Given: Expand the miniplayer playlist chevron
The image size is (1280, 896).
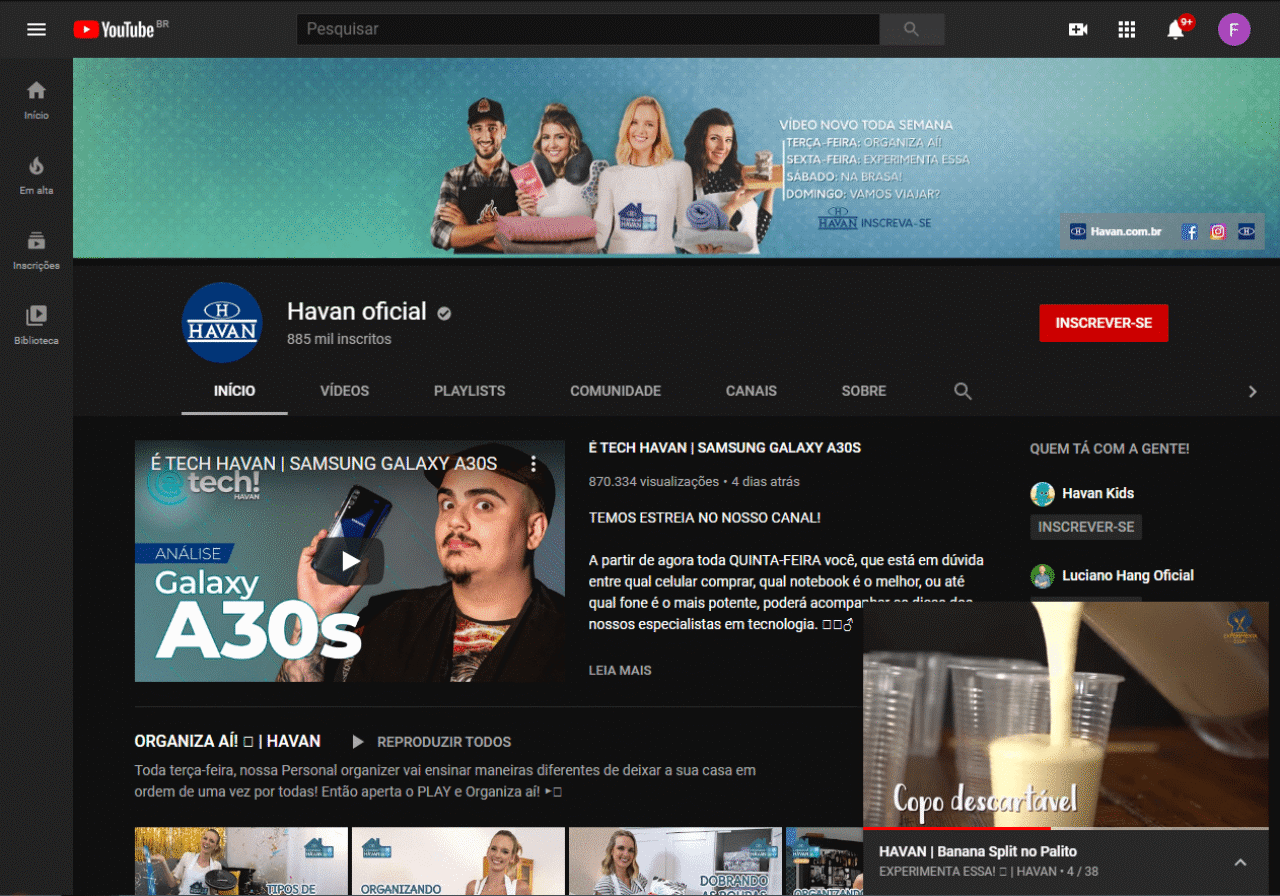Looking at the screenshot, I should [x=1240, y=862].
